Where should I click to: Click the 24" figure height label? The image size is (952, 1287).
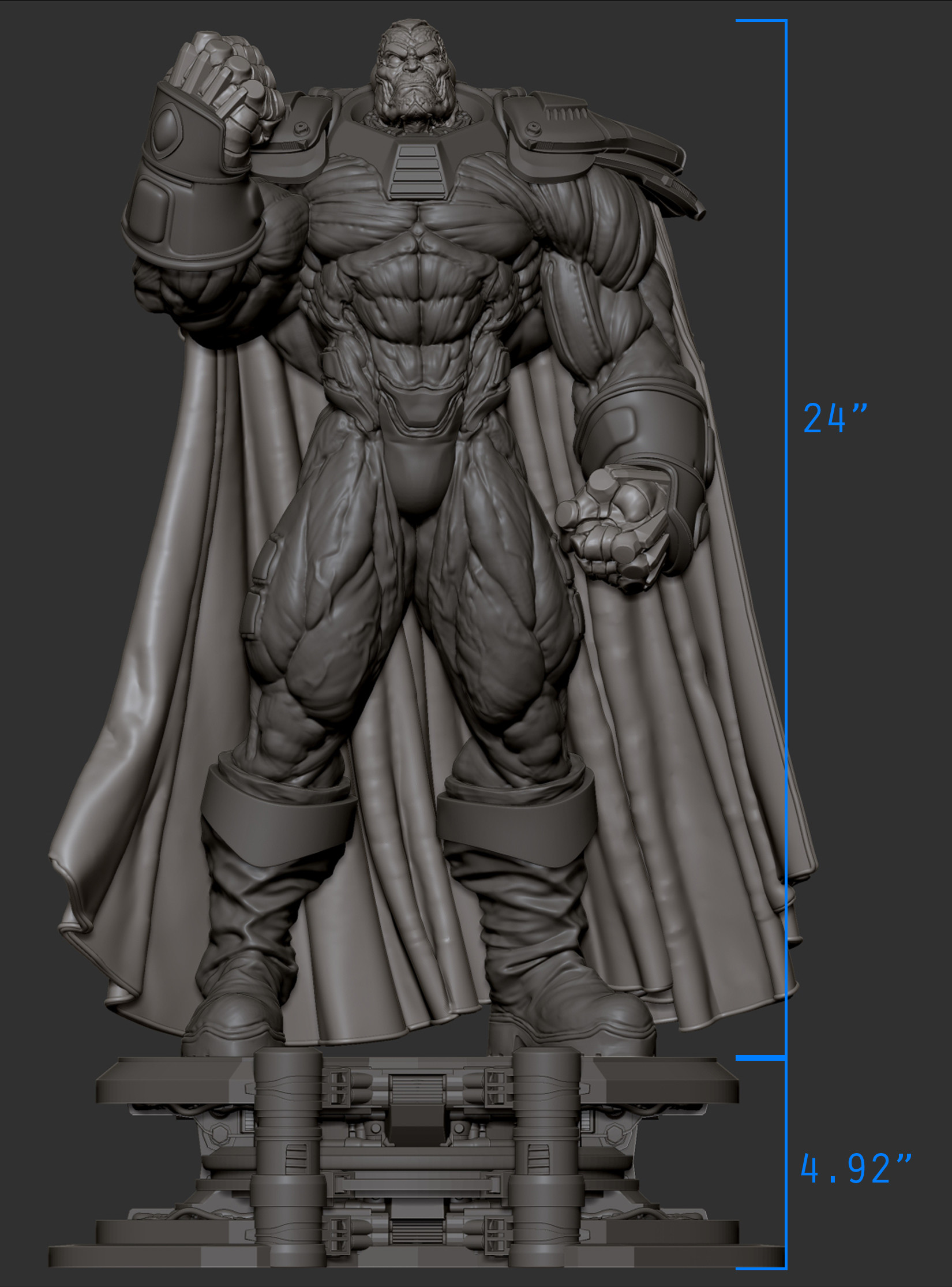(835, 418)
